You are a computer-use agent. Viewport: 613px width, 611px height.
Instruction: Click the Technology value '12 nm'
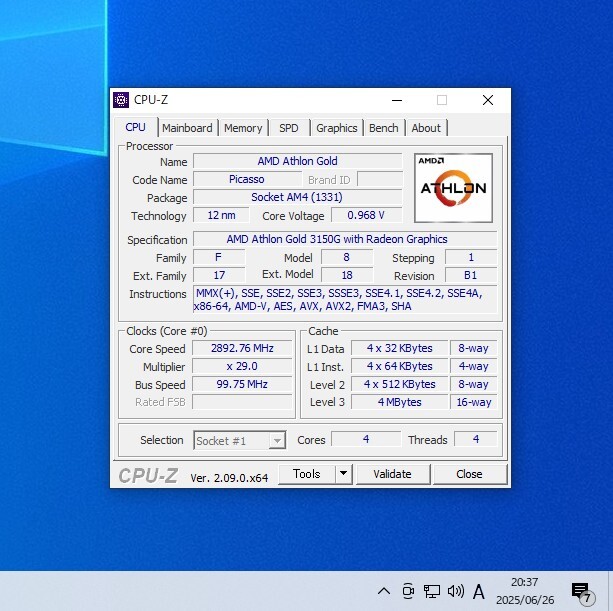[221, 215]
